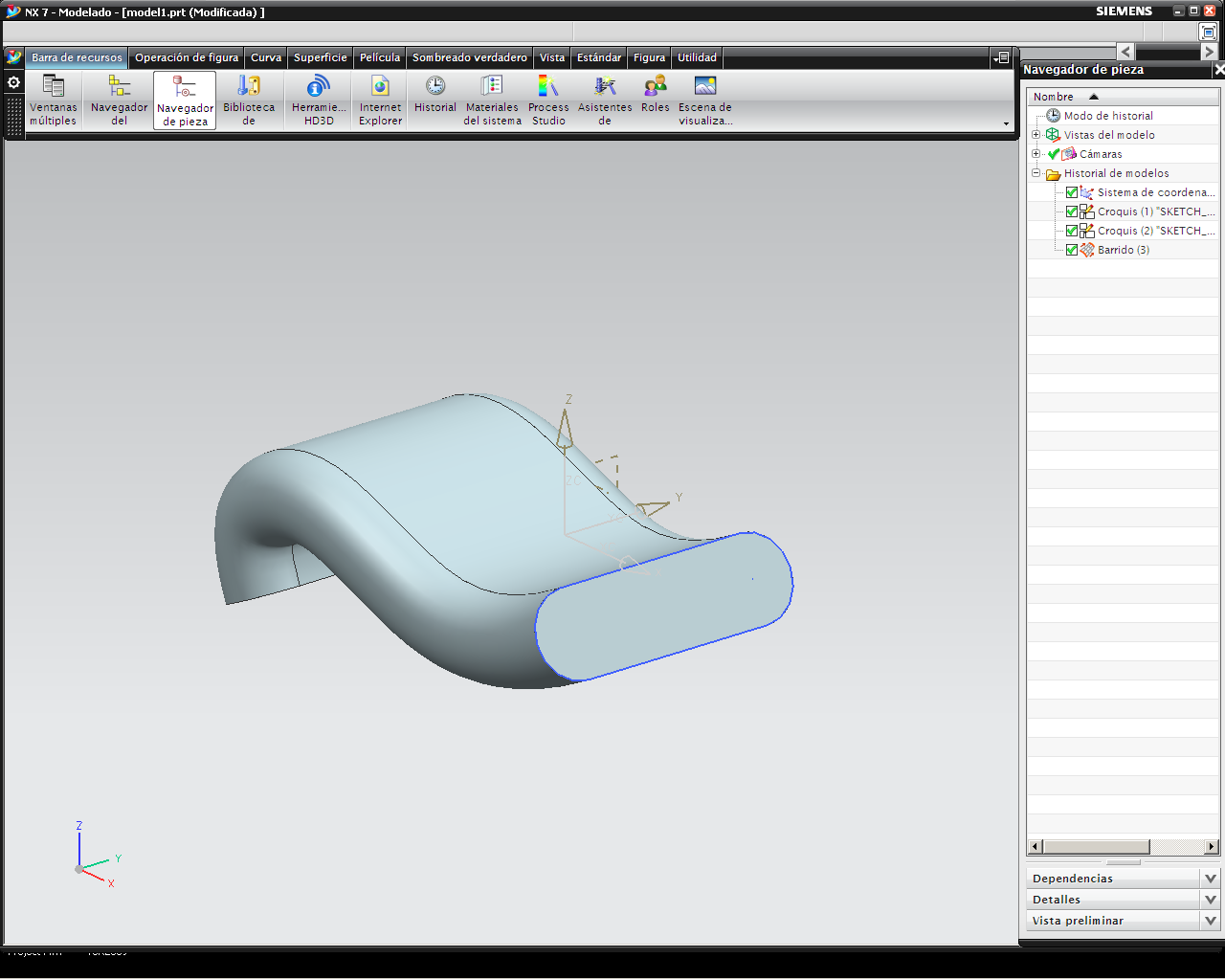Close Navegador de pieza panel
The height and width of the screenshot is (980, 1225).
click(1218, 70)
